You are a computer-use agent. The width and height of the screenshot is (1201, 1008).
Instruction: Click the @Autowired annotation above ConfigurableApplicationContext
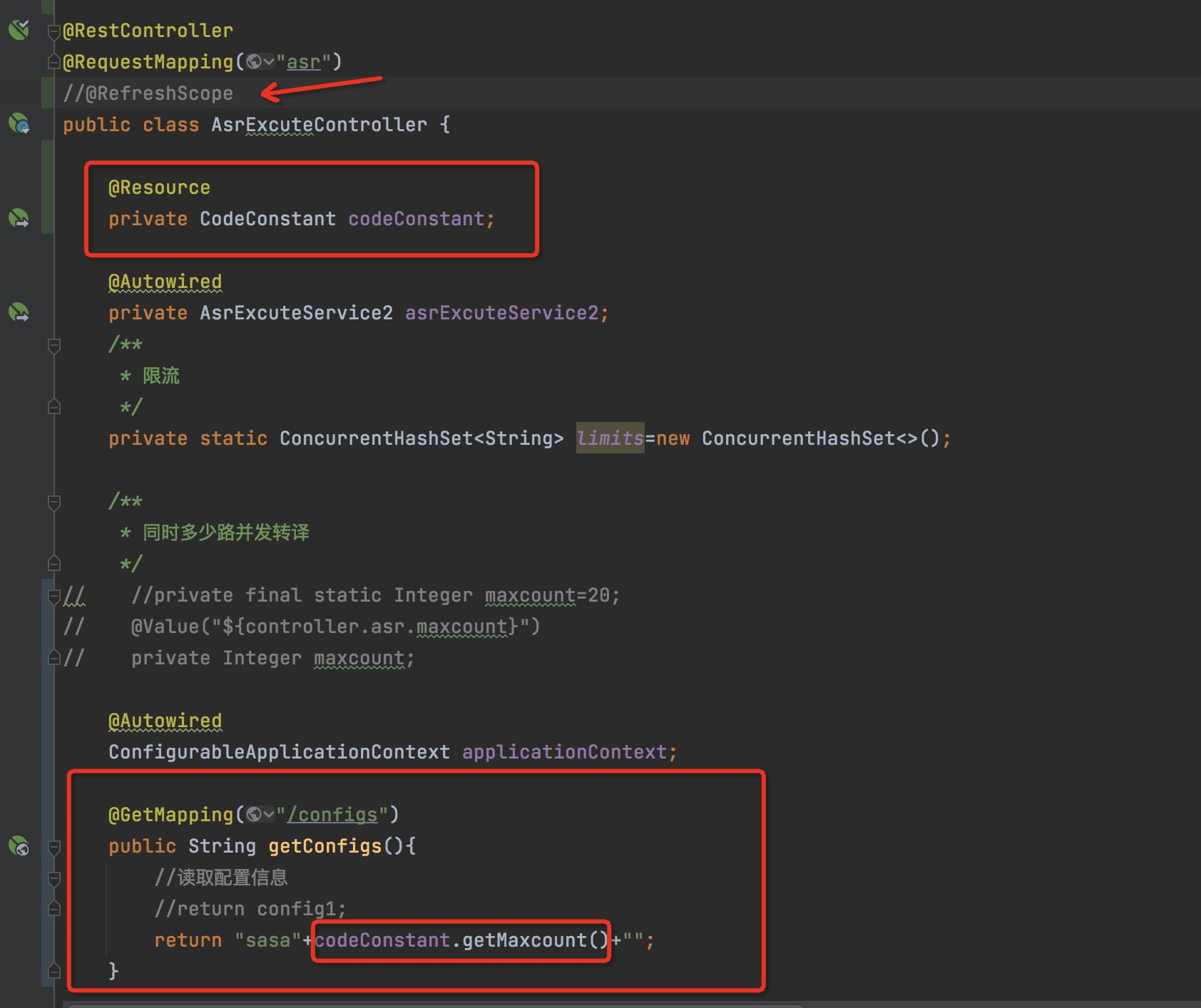click(165, 721)
